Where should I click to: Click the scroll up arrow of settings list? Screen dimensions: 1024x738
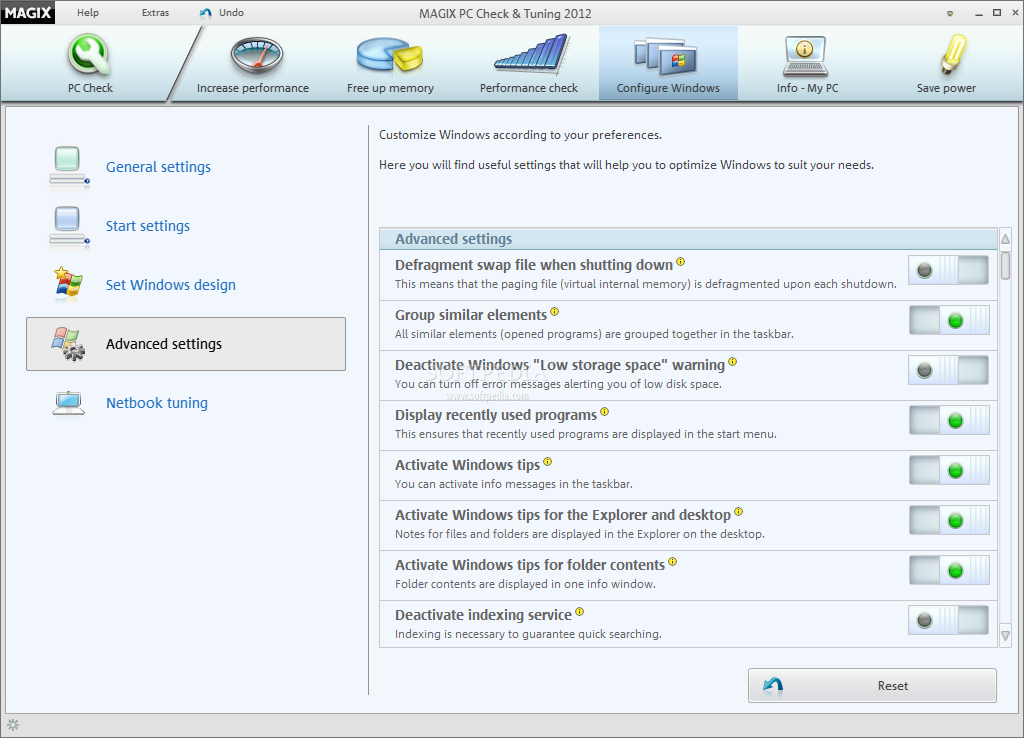click(x=1006, y=239)
